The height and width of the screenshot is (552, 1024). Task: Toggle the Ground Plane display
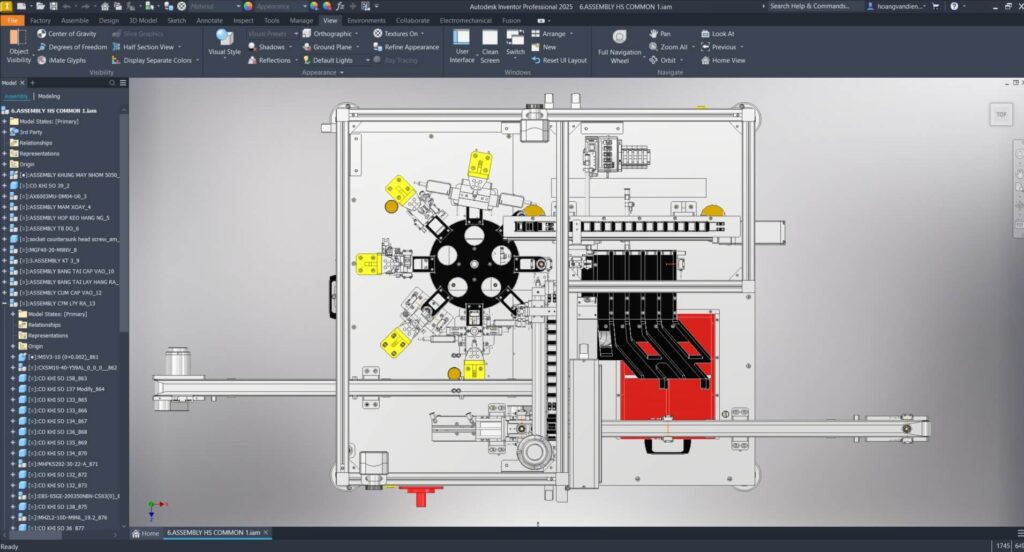click(327, 47)
